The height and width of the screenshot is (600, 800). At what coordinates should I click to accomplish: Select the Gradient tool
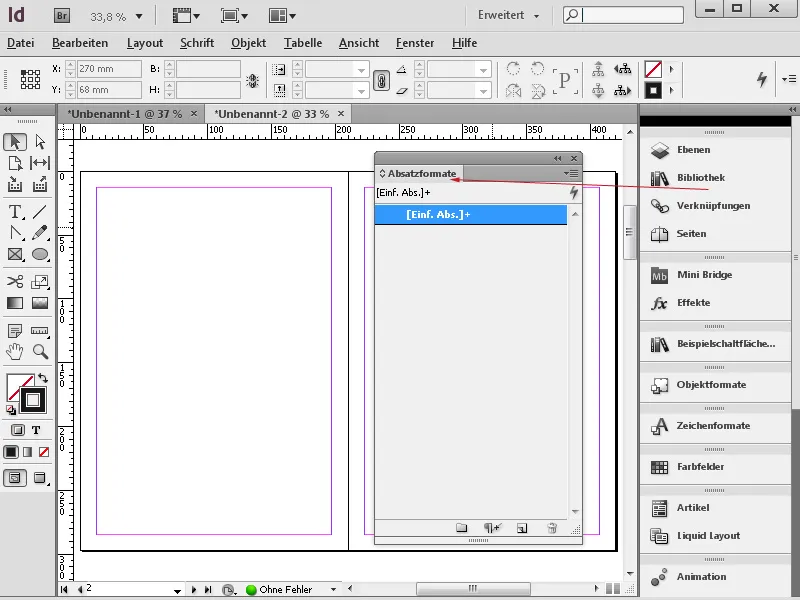14,303
